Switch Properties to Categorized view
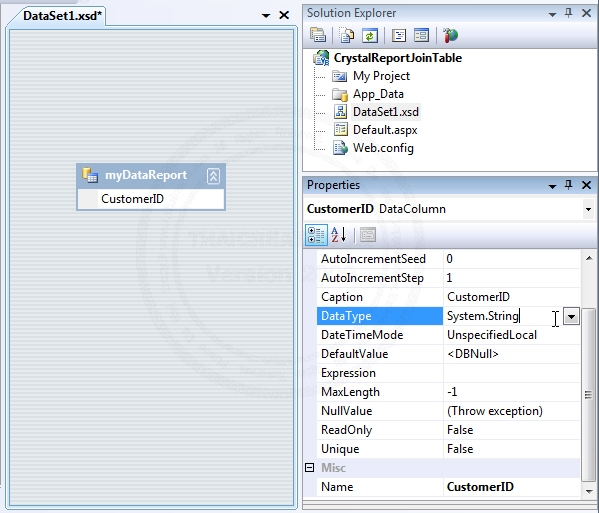 [316, 235]
